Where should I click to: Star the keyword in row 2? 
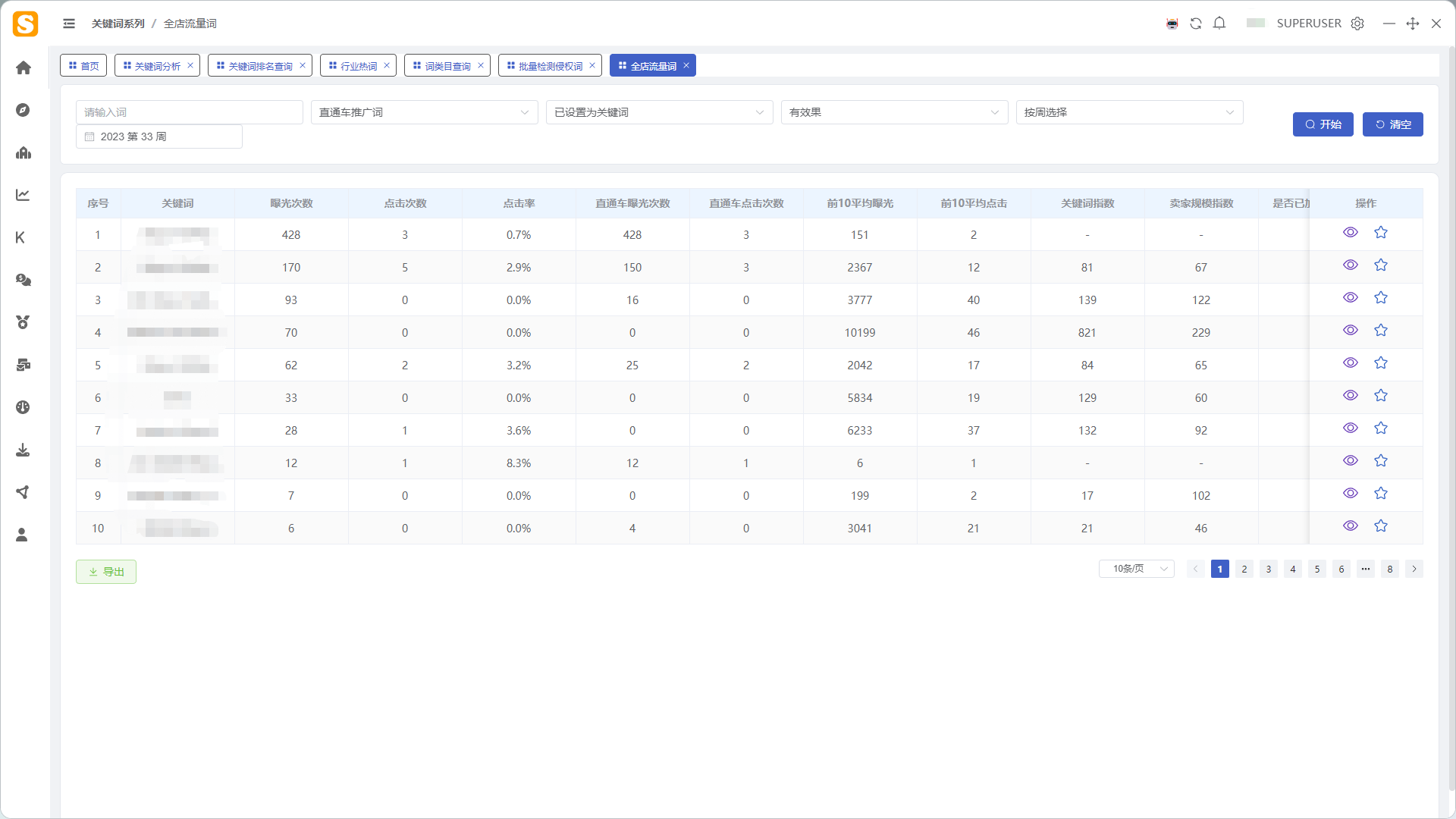[1381, 265]
